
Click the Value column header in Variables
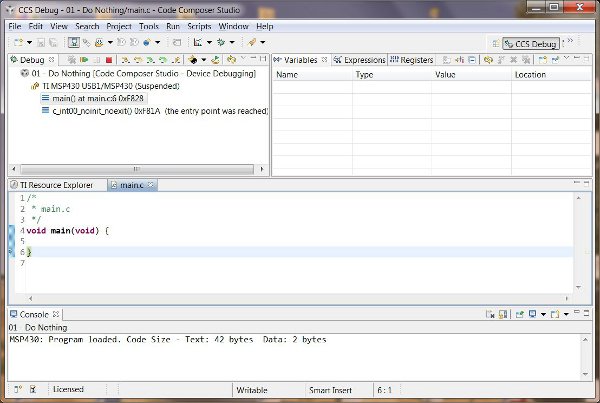(471, 75)
